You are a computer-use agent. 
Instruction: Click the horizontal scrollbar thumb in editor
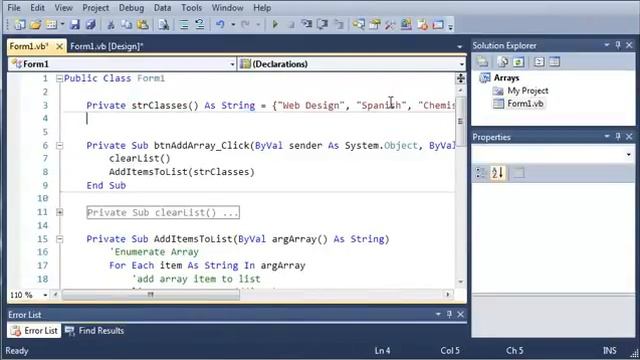click(151, 294)
